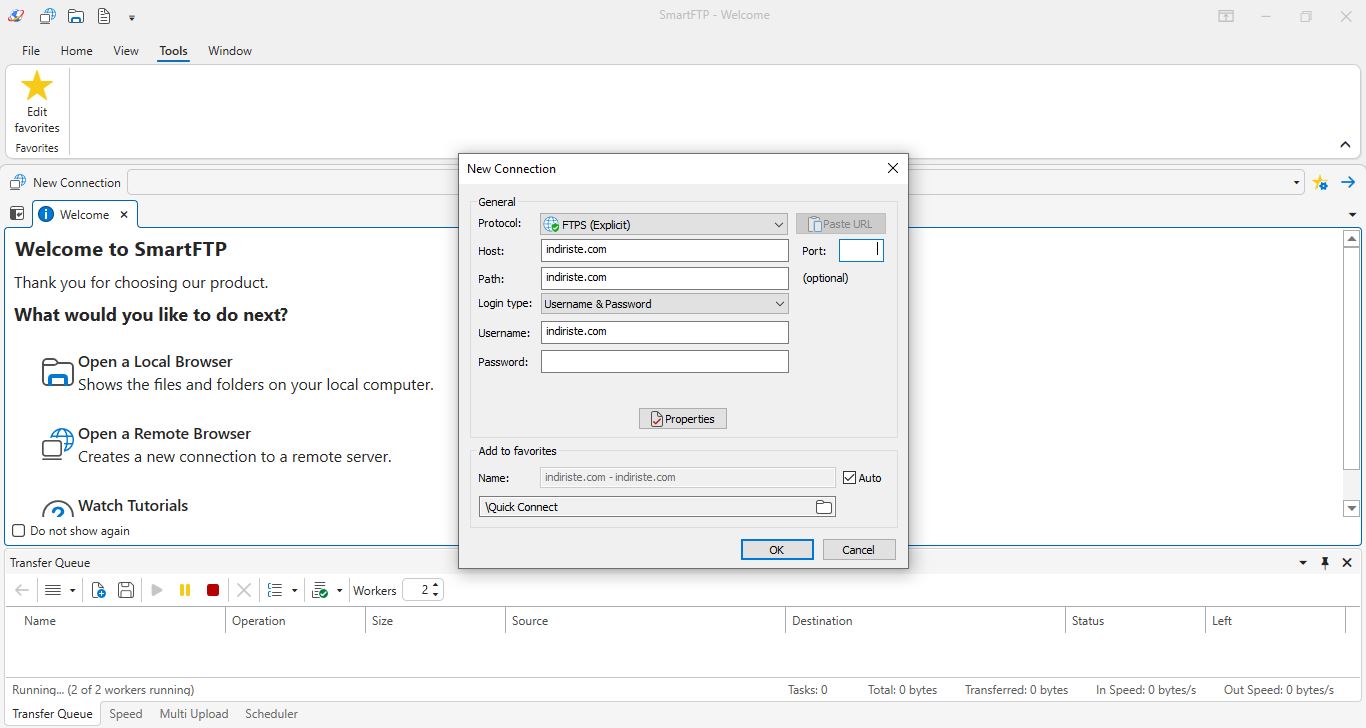Pin the Transfer Queue panel

[x=1325, y=563]
